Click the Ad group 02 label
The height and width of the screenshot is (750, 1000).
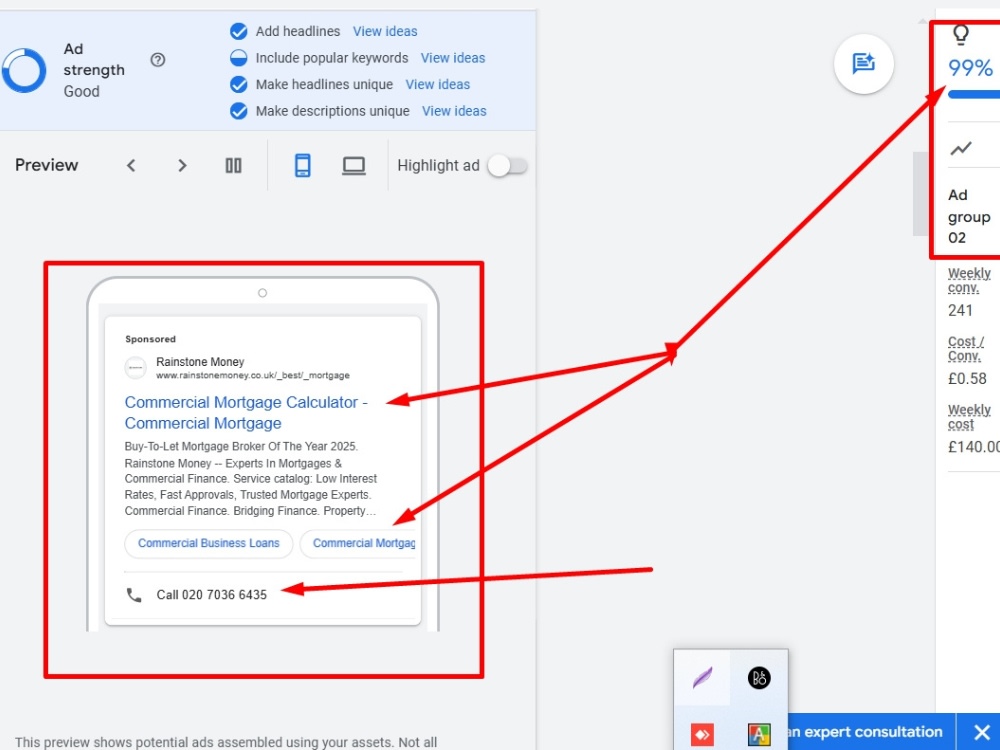(x=969, y=216)
